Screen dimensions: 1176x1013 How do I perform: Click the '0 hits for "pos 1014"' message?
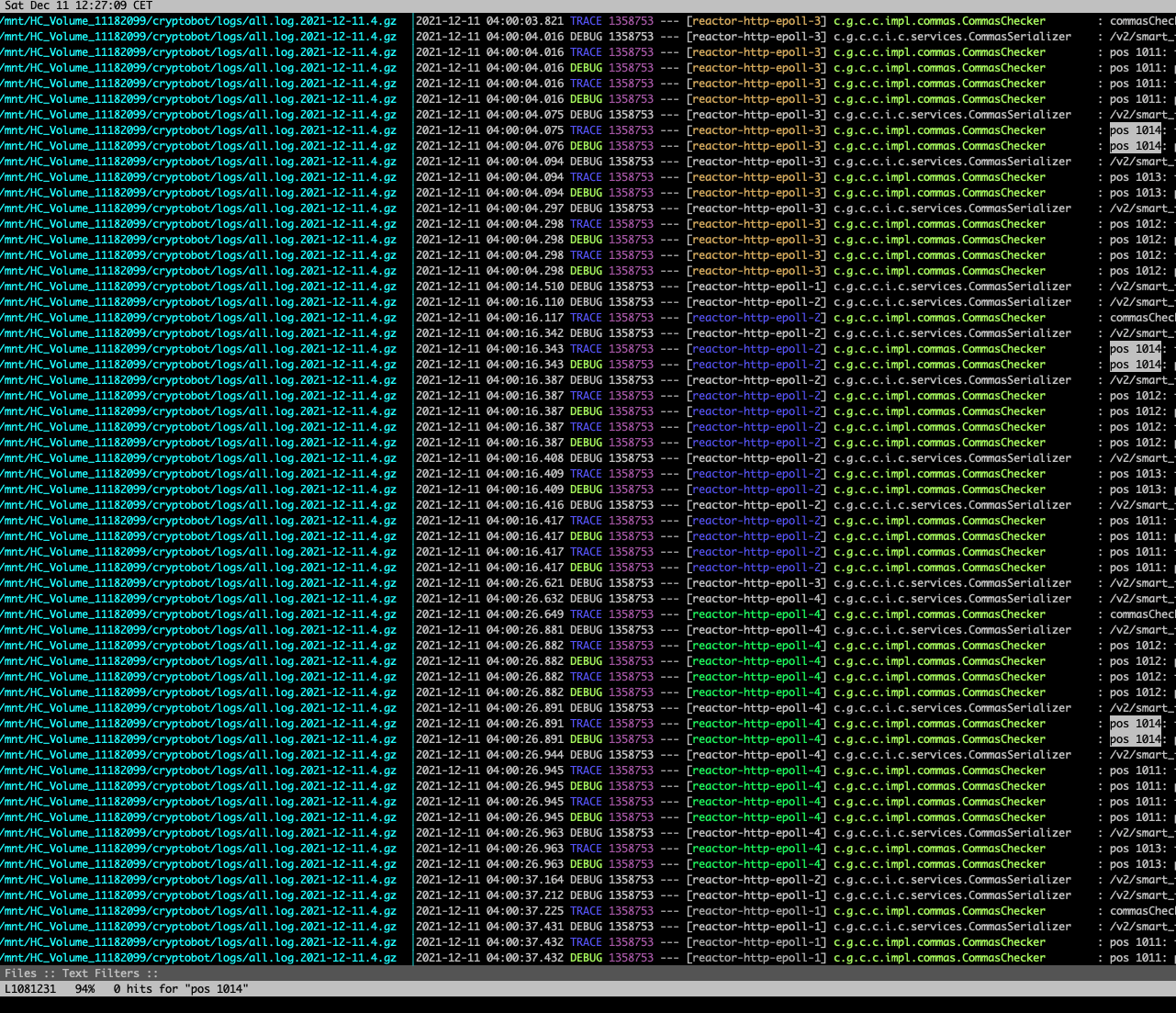[181, 989]
